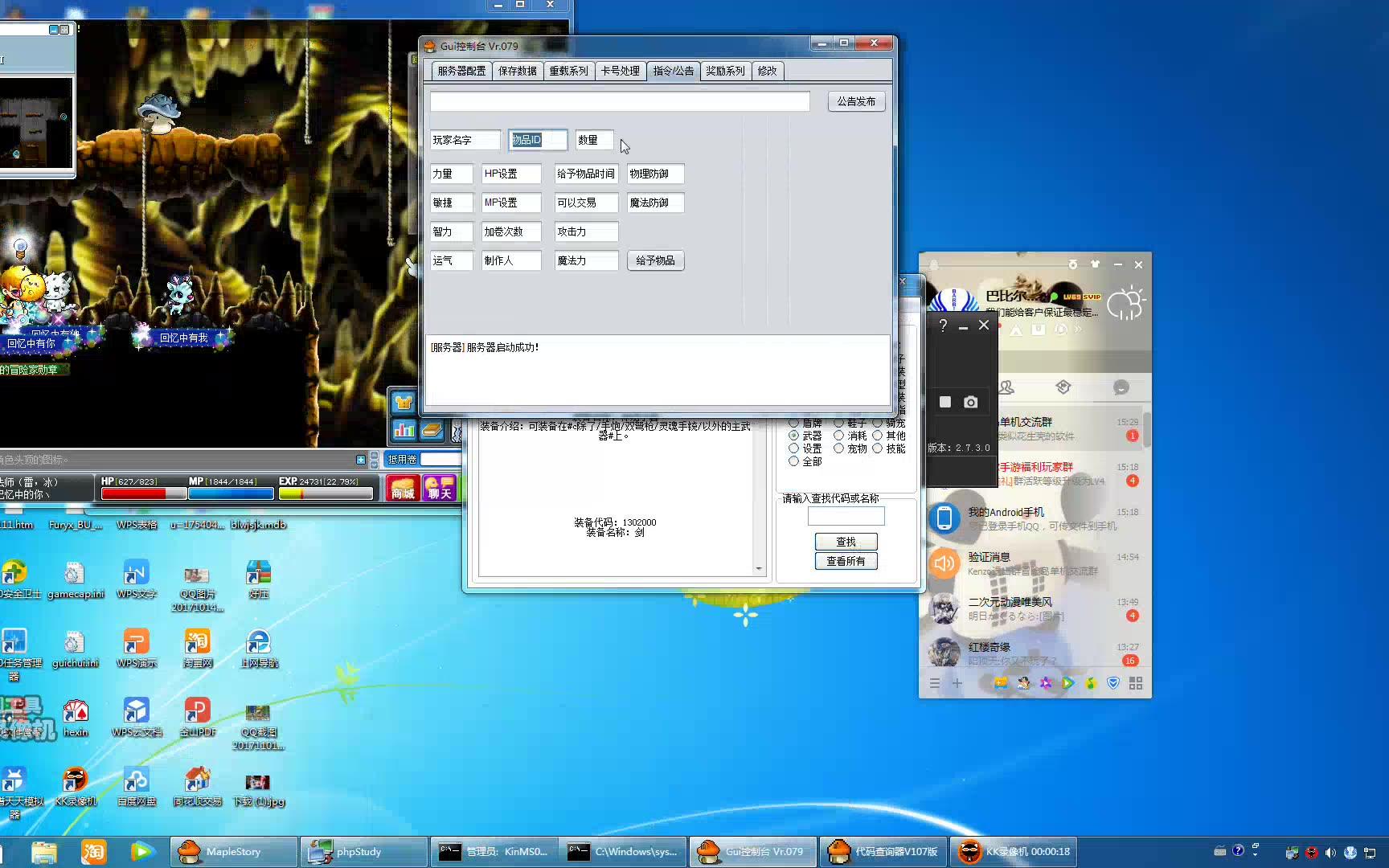Click the 查看所有 button
1389x868 pixels.
click(846, 561)
